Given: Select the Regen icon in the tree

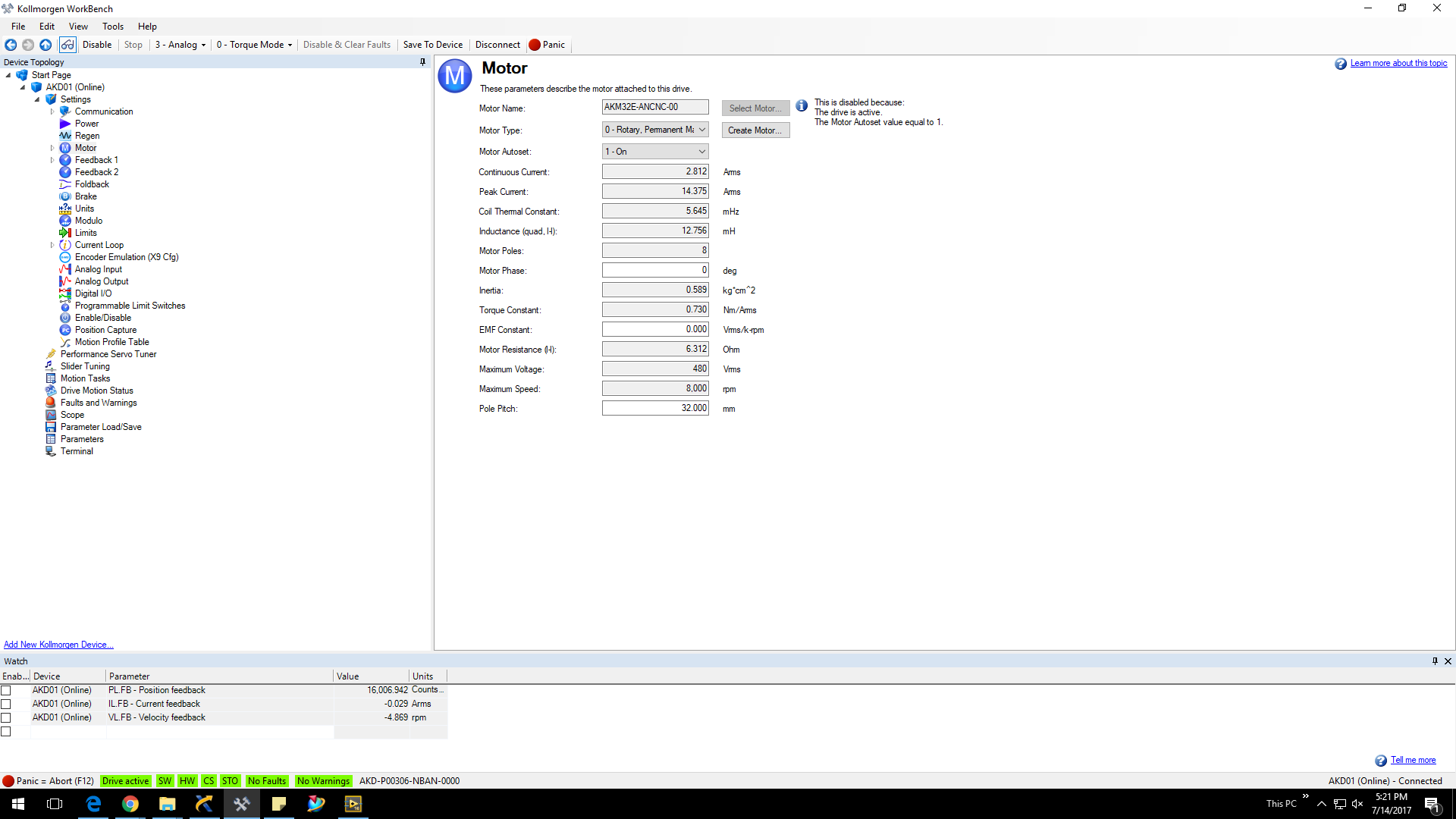Looking at the screenshot, I should tap(65, 136).
